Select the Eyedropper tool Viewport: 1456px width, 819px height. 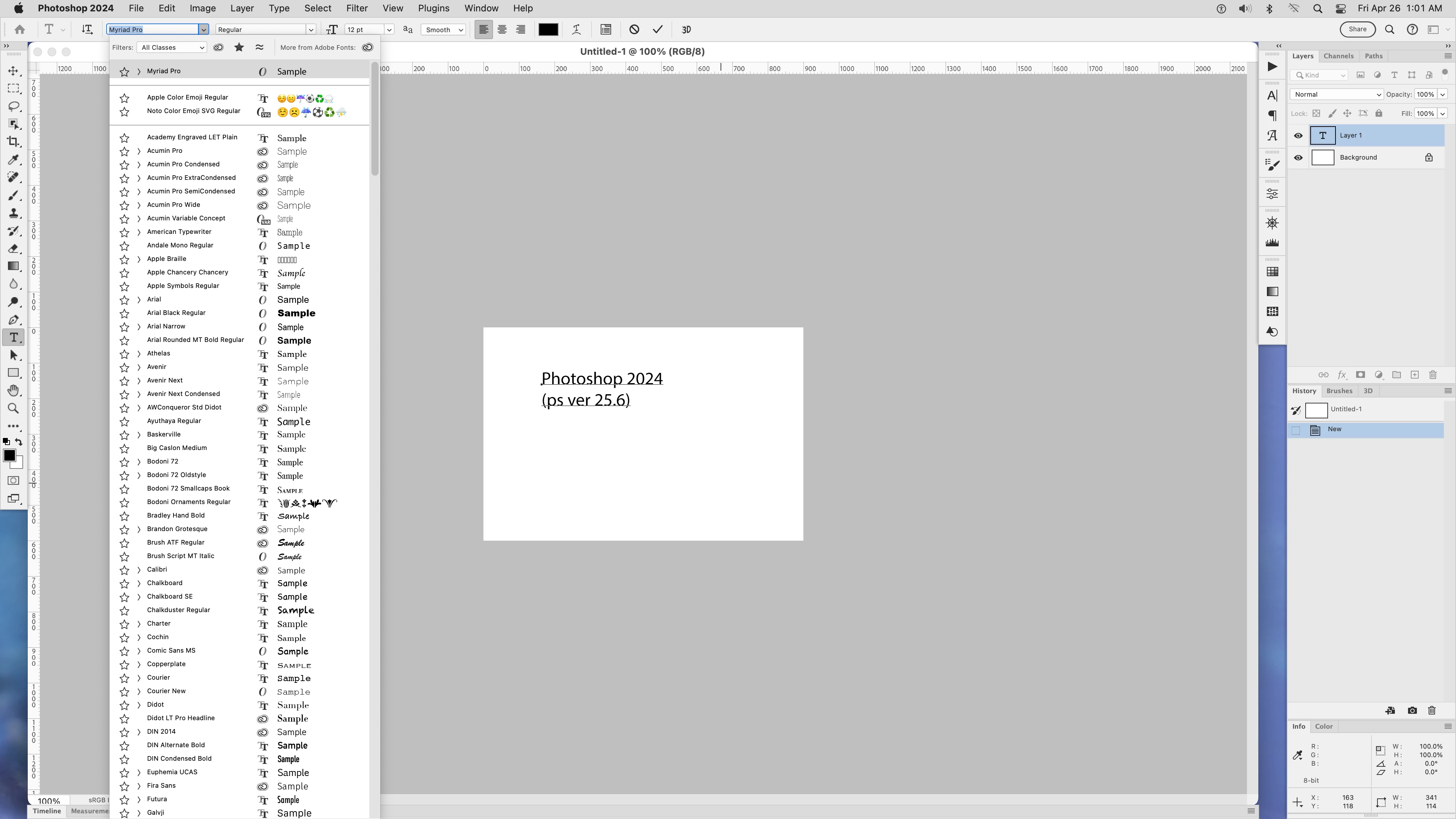(x=14, y=159)
